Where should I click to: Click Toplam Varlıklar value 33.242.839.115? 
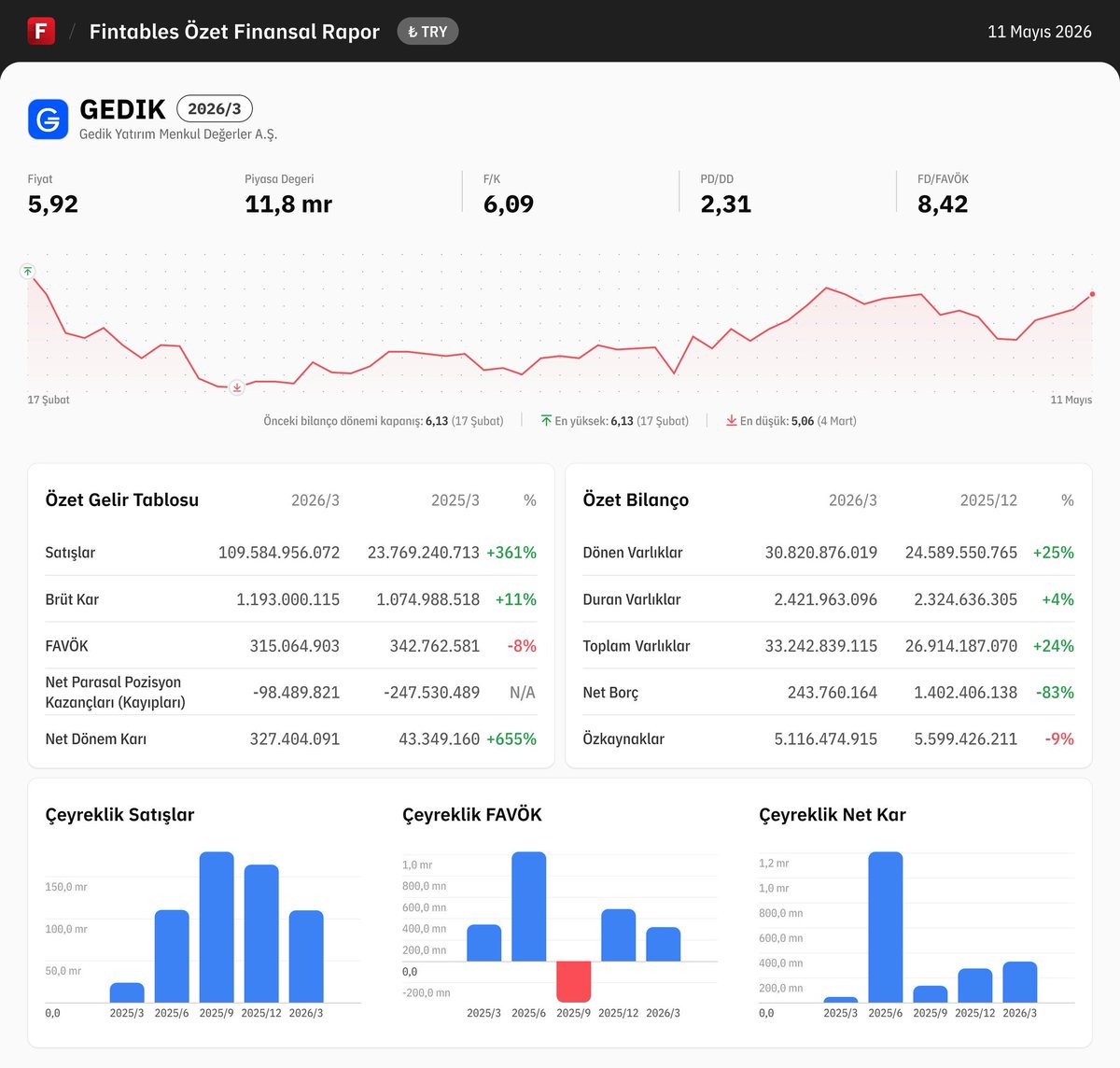click(x=821, y=646)
